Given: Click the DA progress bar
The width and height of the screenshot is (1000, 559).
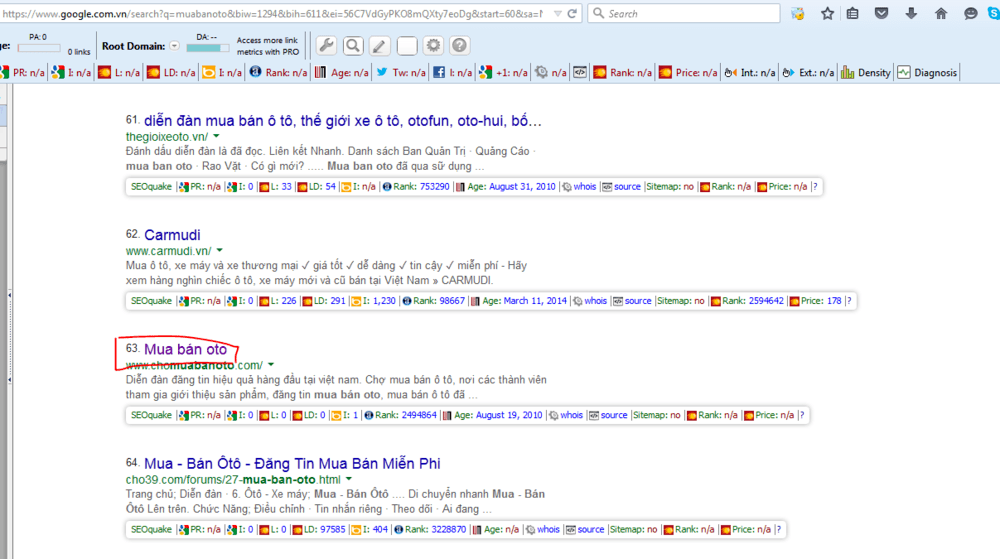Looking at the screenshot, I should (x=208, y=48).
